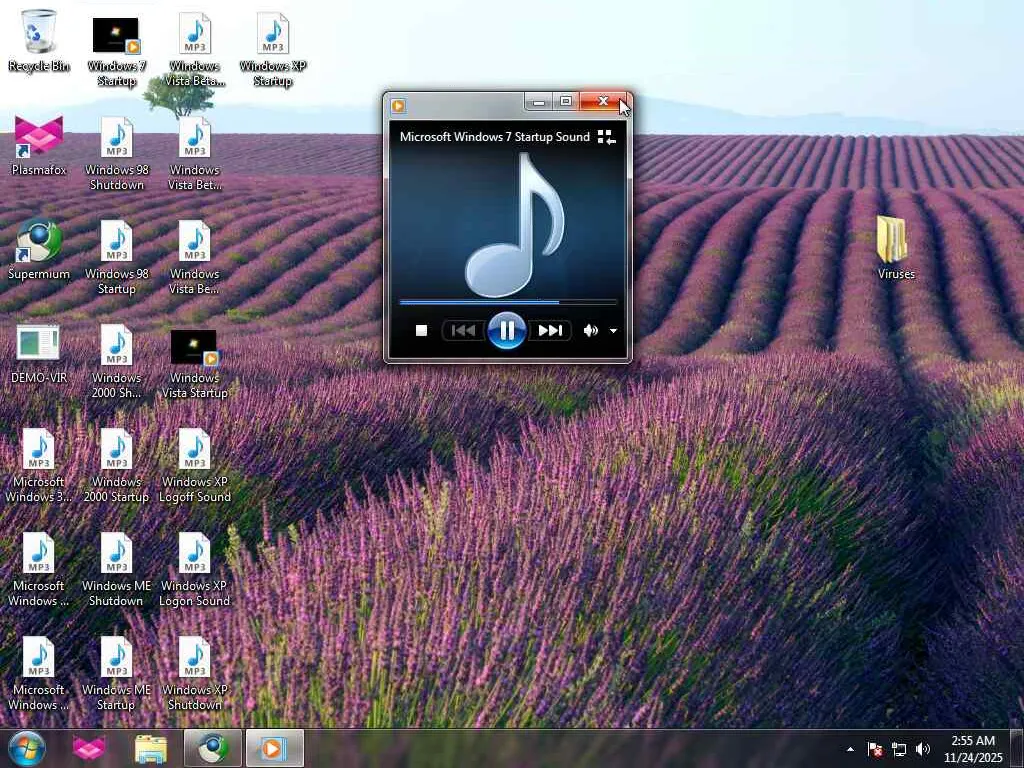Viewport: 1024px width, 768px height.
Task: Select the Viruses folder
Action: 895,248
